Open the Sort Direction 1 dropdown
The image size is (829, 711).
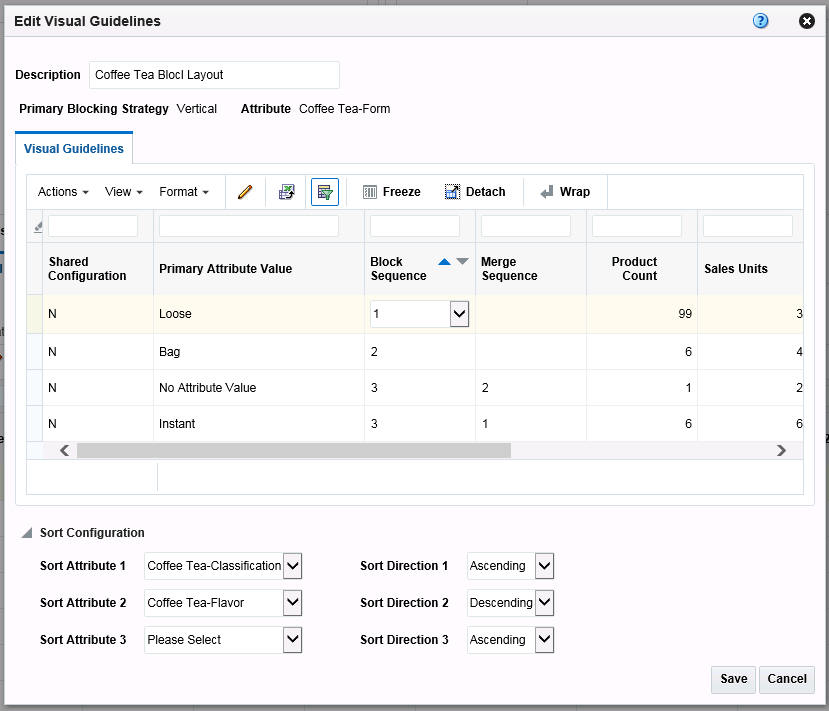(x=545, y=566)
